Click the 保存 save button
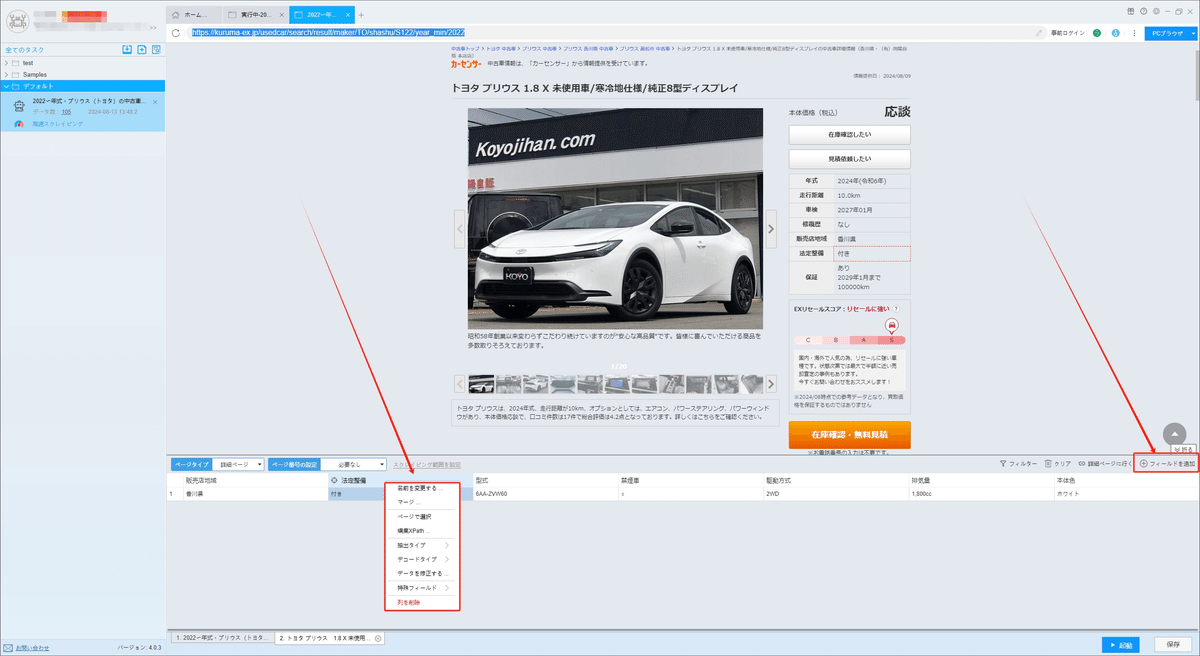This screenshot has width=1200, height=656. [x=1173, y=645]
